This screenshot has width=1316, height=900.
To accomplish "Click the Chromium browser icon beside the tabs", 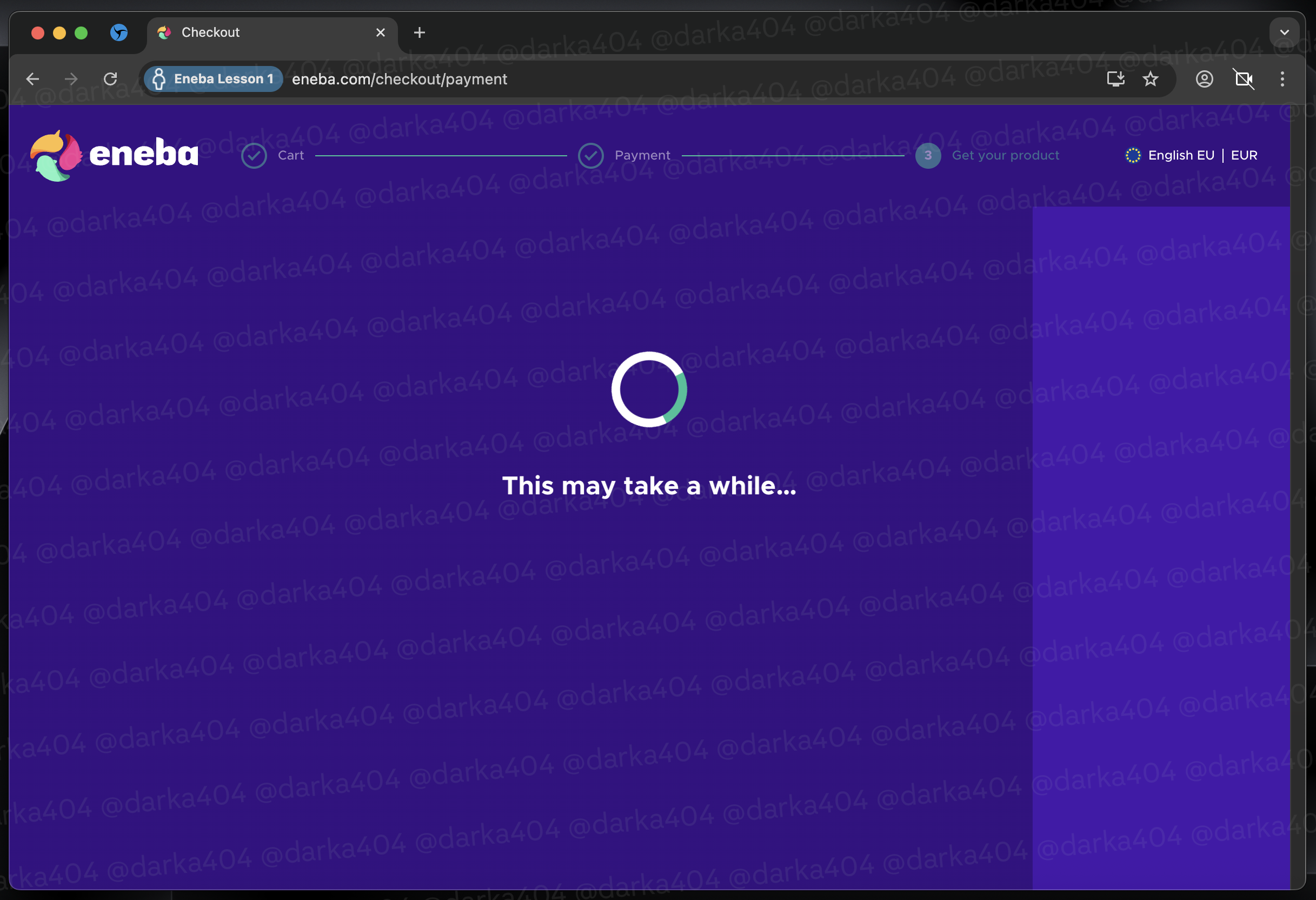I will pos(119,33).
